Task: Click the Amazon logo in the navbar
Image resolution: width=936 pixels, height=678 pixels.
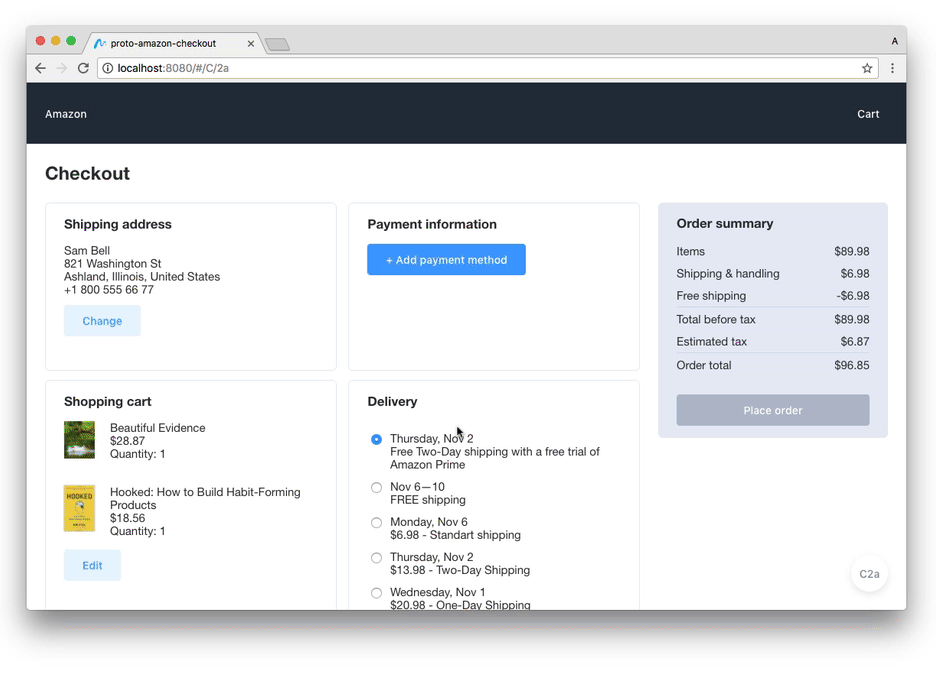Action: click(x=66, y=114)
